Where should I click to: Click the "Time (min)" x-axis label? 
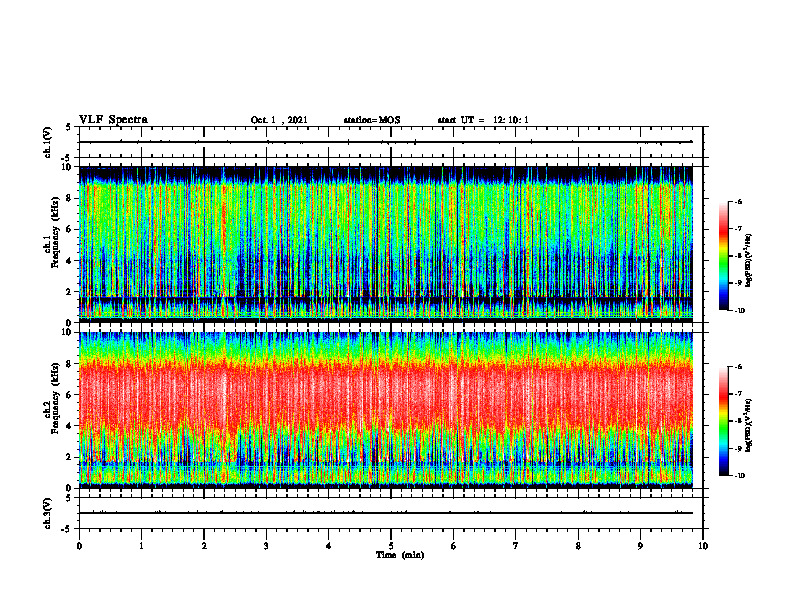(400, 555)
